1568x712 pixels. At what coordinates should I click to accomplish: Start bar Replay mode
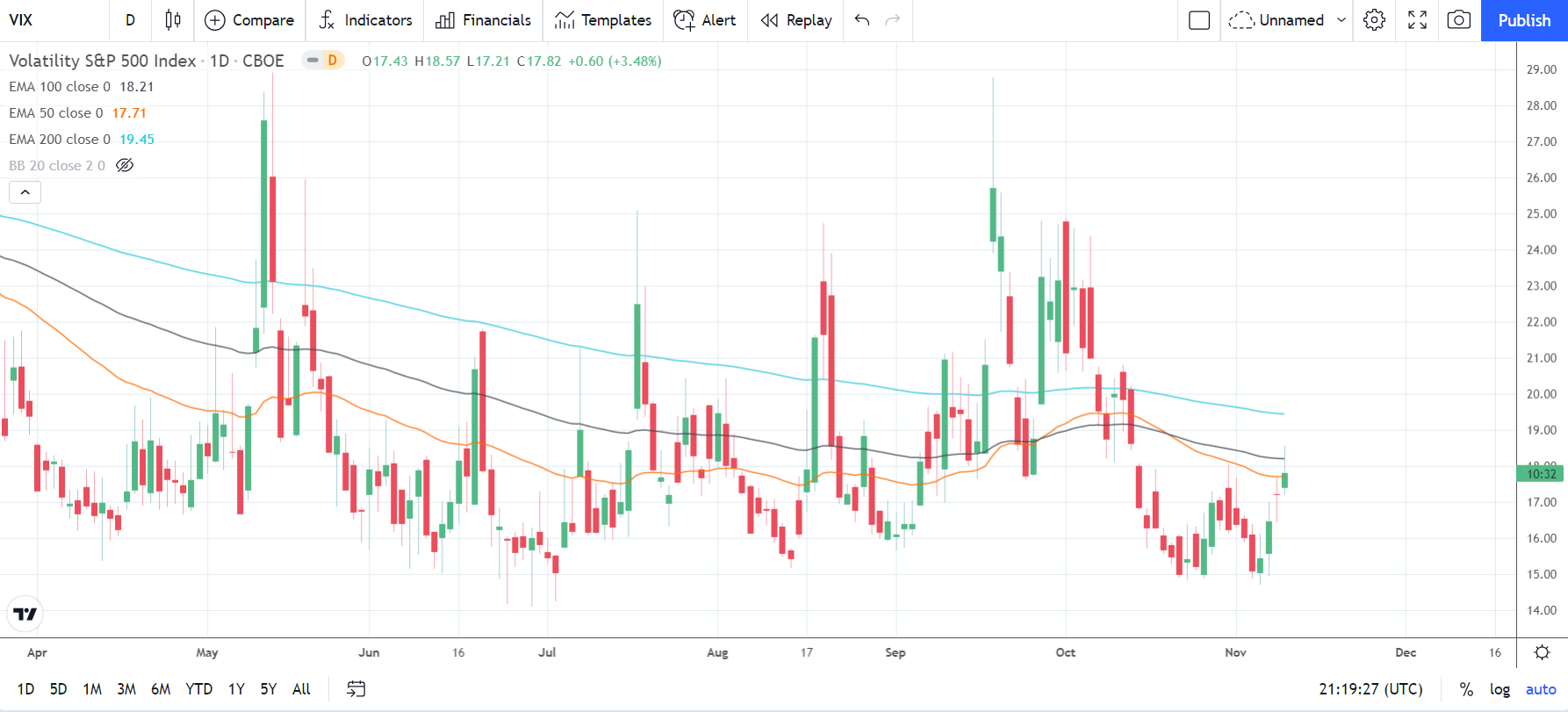796,20
